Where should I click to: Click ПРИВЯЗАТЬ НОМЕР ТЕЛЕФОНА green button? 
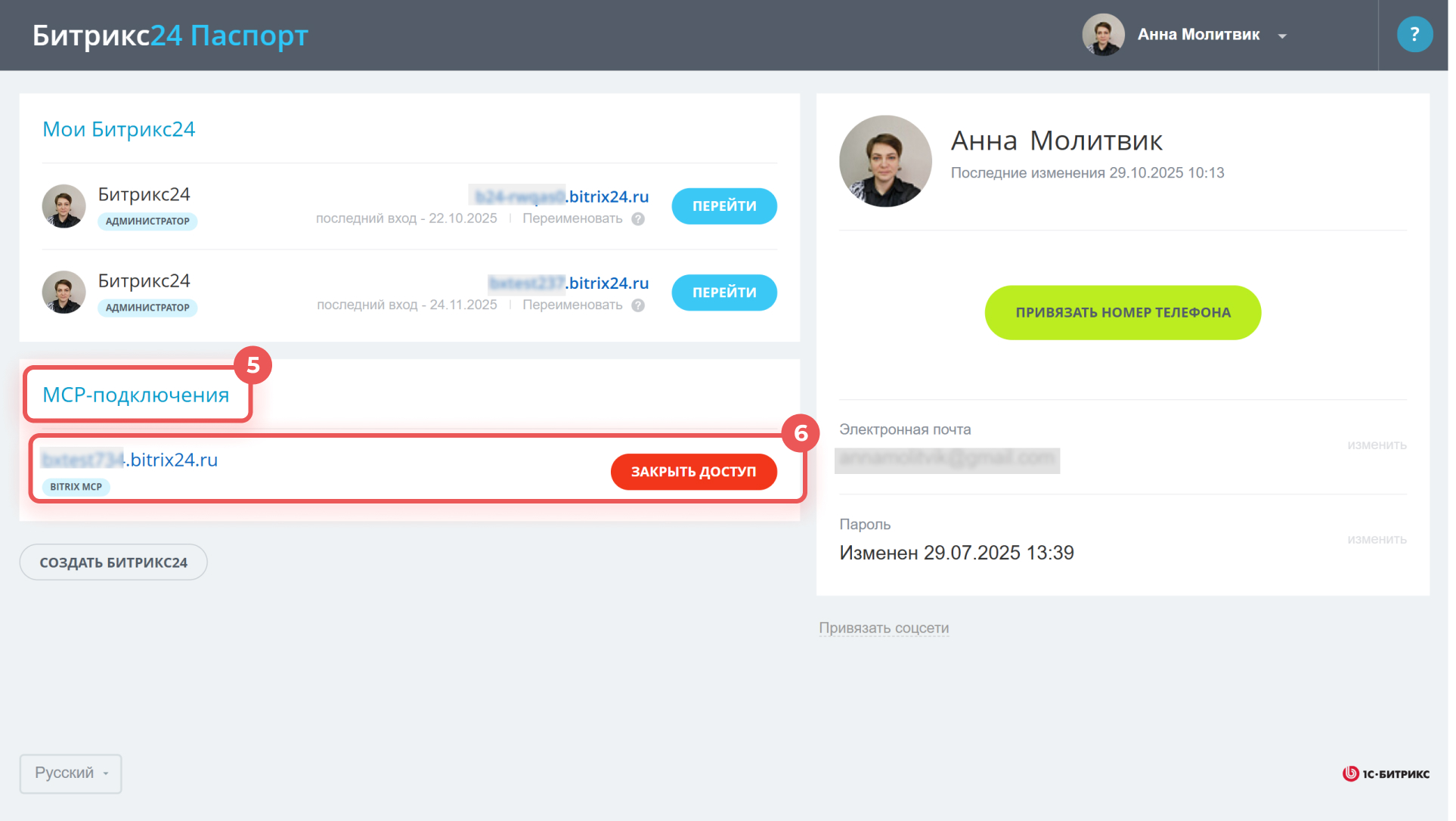tap(1123, 312)
